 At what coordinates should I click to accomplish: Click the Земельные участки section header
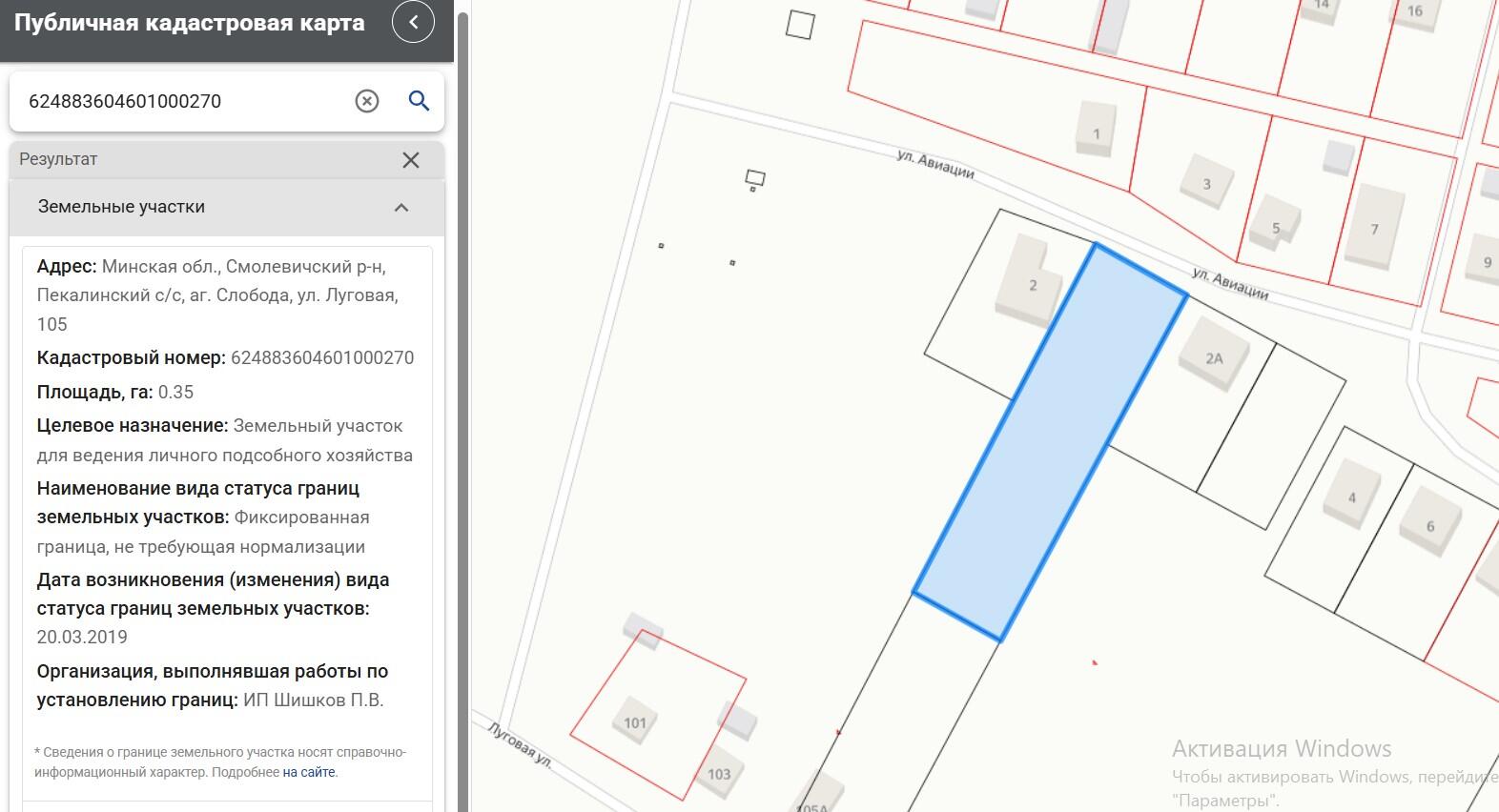tap(227, 208)
